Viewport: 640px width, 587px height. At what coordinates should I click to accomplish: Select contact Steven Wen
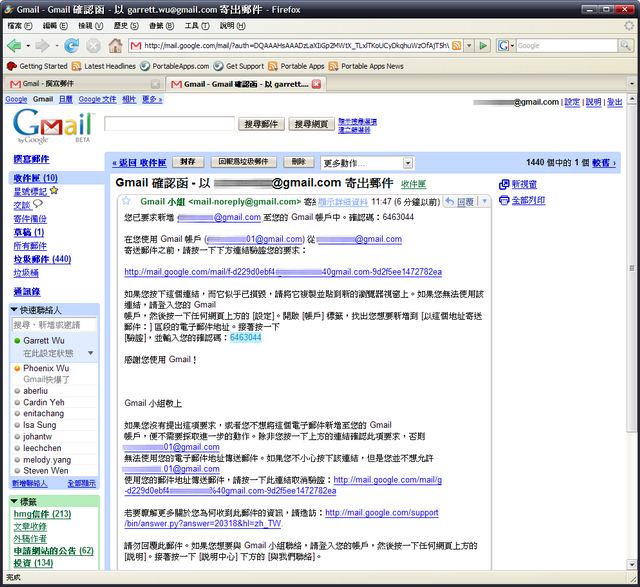point(46,471)
